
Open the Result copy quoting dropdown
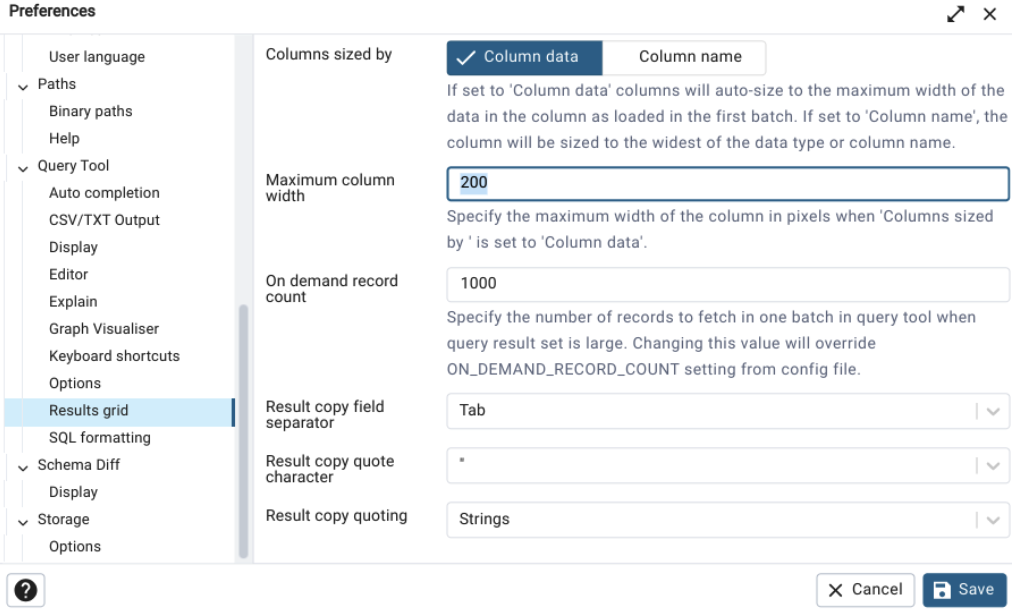tap(993, 520)
